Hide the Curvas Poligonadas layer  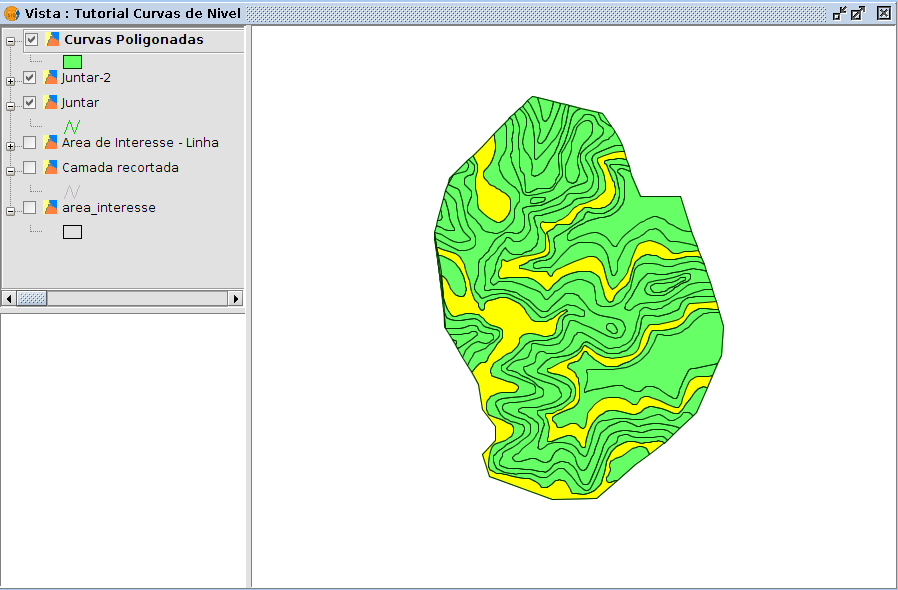[x=32, y=40]
